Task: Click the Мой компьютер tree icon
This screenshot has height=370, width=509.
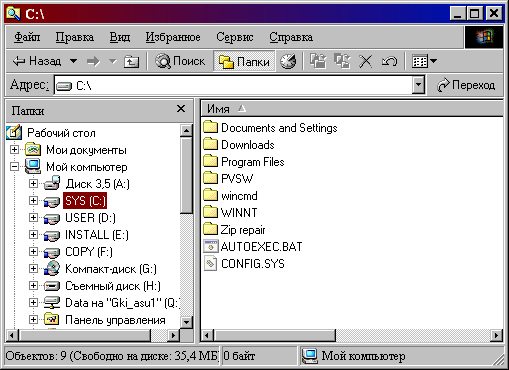Action: [x=33, y=166]
